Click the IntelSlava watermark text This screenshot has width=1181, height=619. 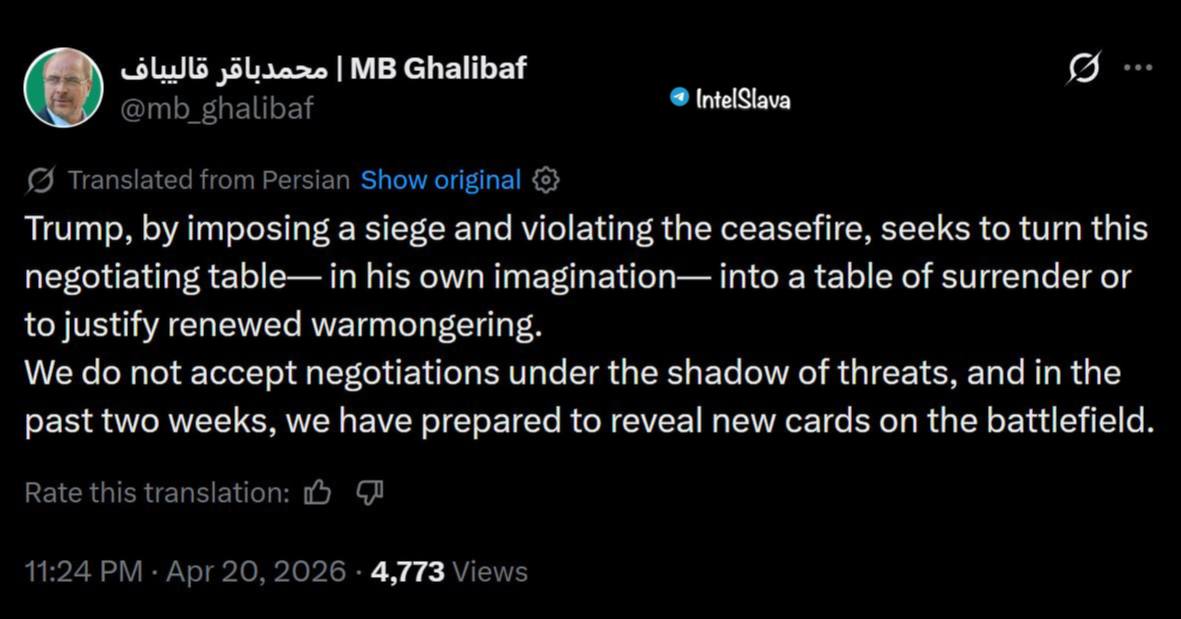742,99
